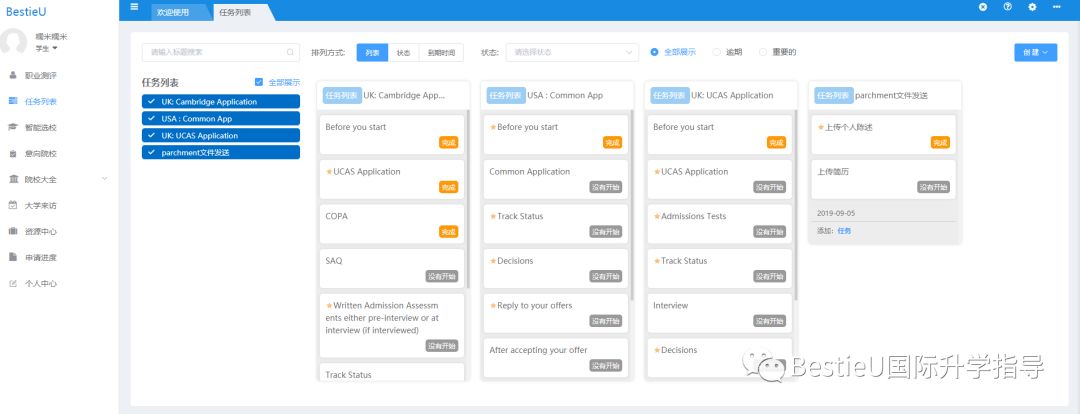Click the 智能选校 graduation cap icon
Viewport: 1080px width, 414px height.
12,127
